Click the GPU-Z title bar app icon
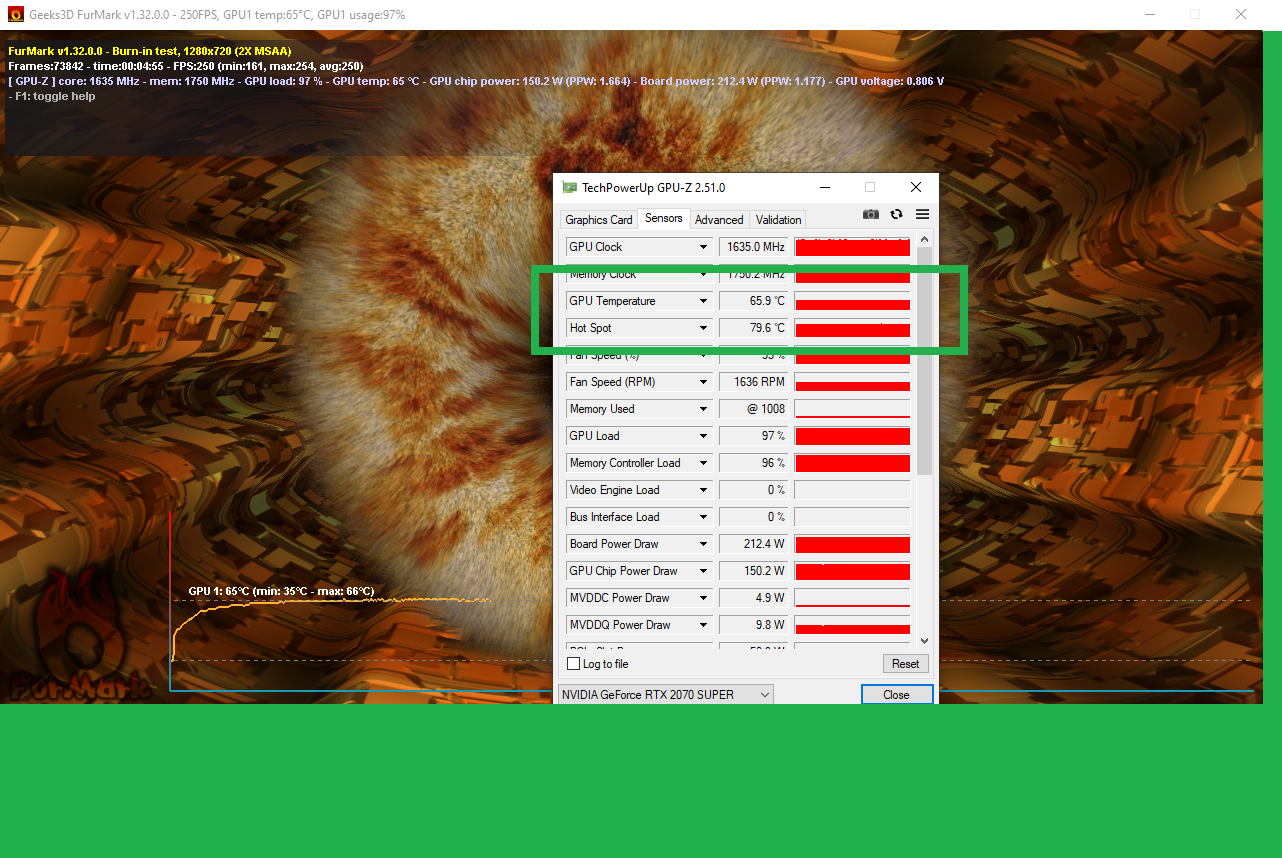 click(x=569, y=187)
